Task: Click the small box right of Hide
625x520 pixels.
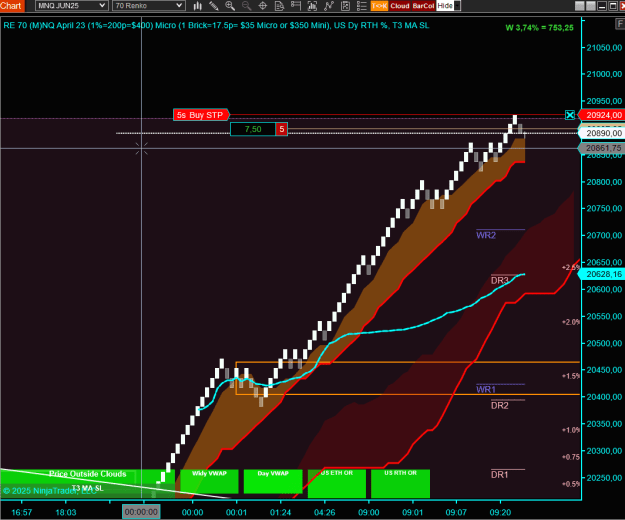Action: point(458,6)
